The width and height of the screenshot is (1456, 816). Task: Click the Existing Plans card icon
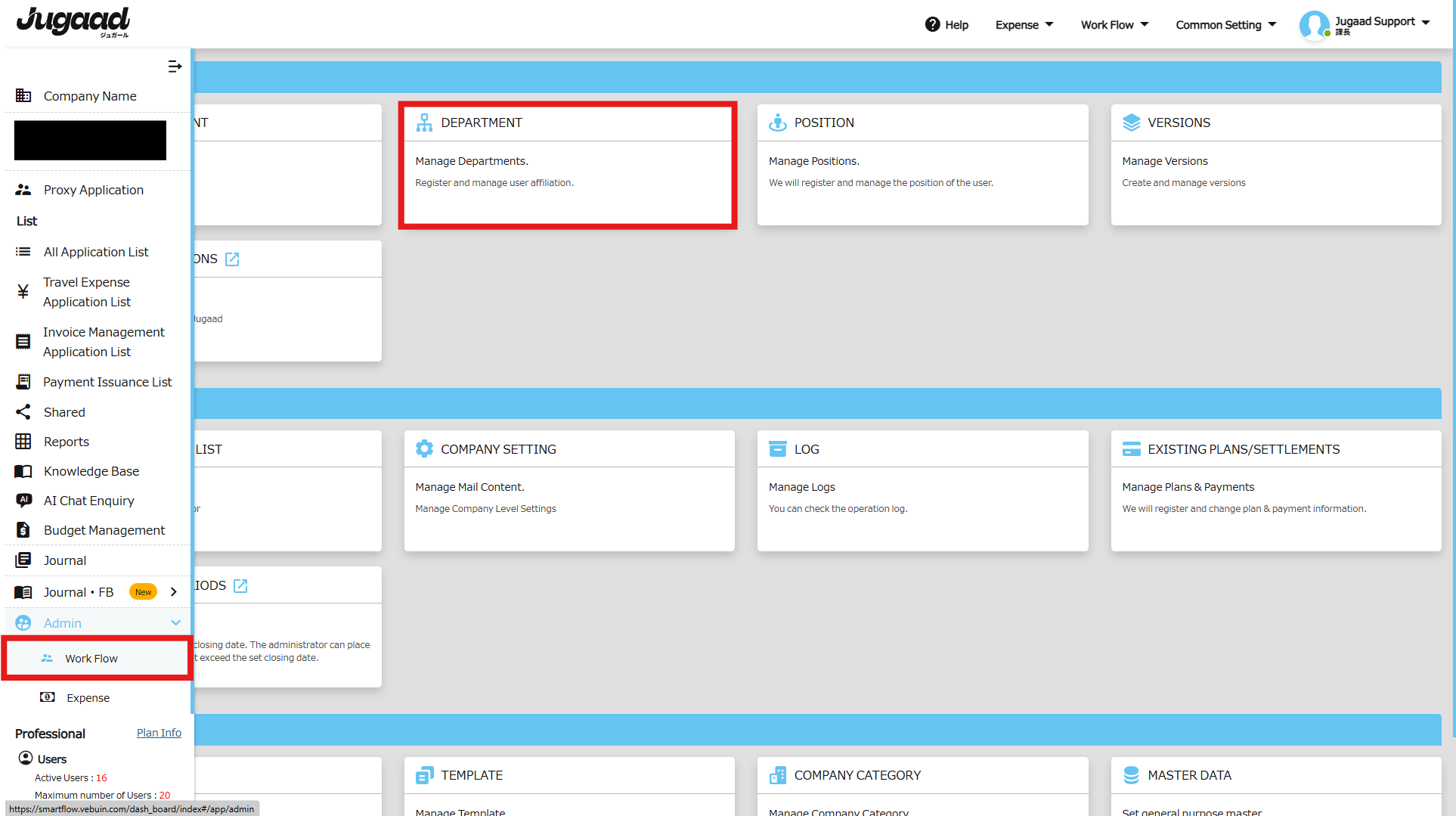coord(1131,449)
